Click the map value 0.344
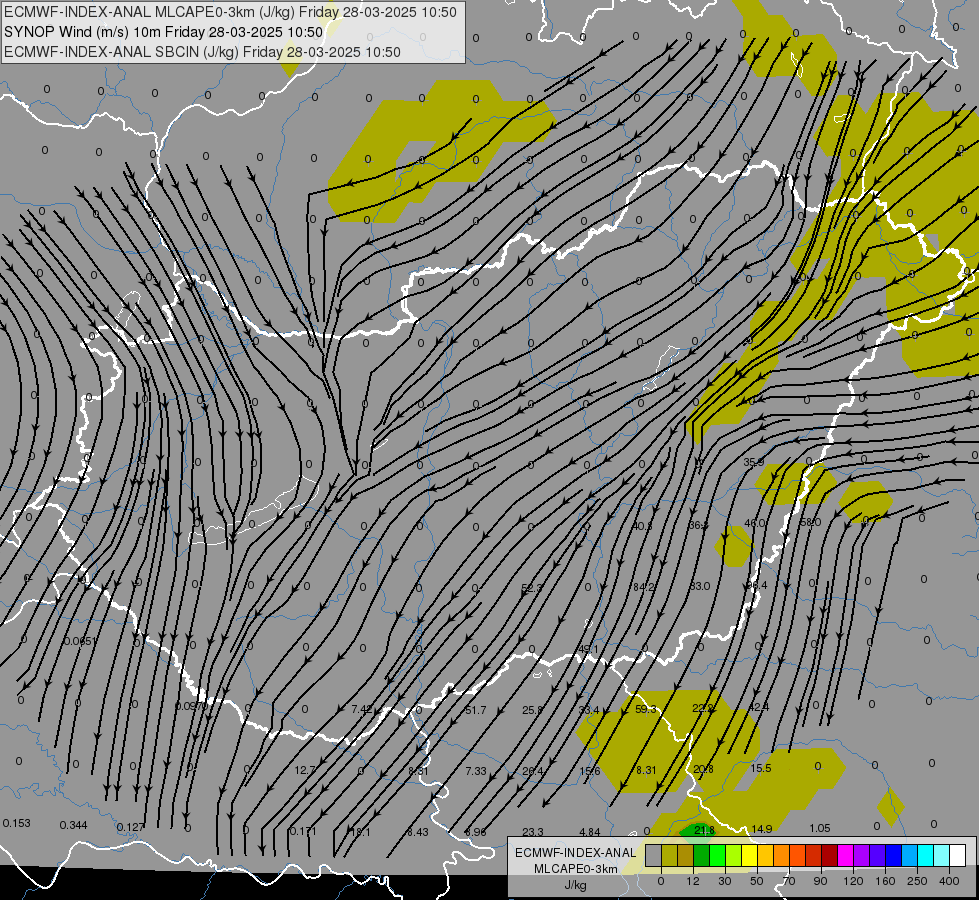Screen dimensions: 979x900 click(73, 825)
